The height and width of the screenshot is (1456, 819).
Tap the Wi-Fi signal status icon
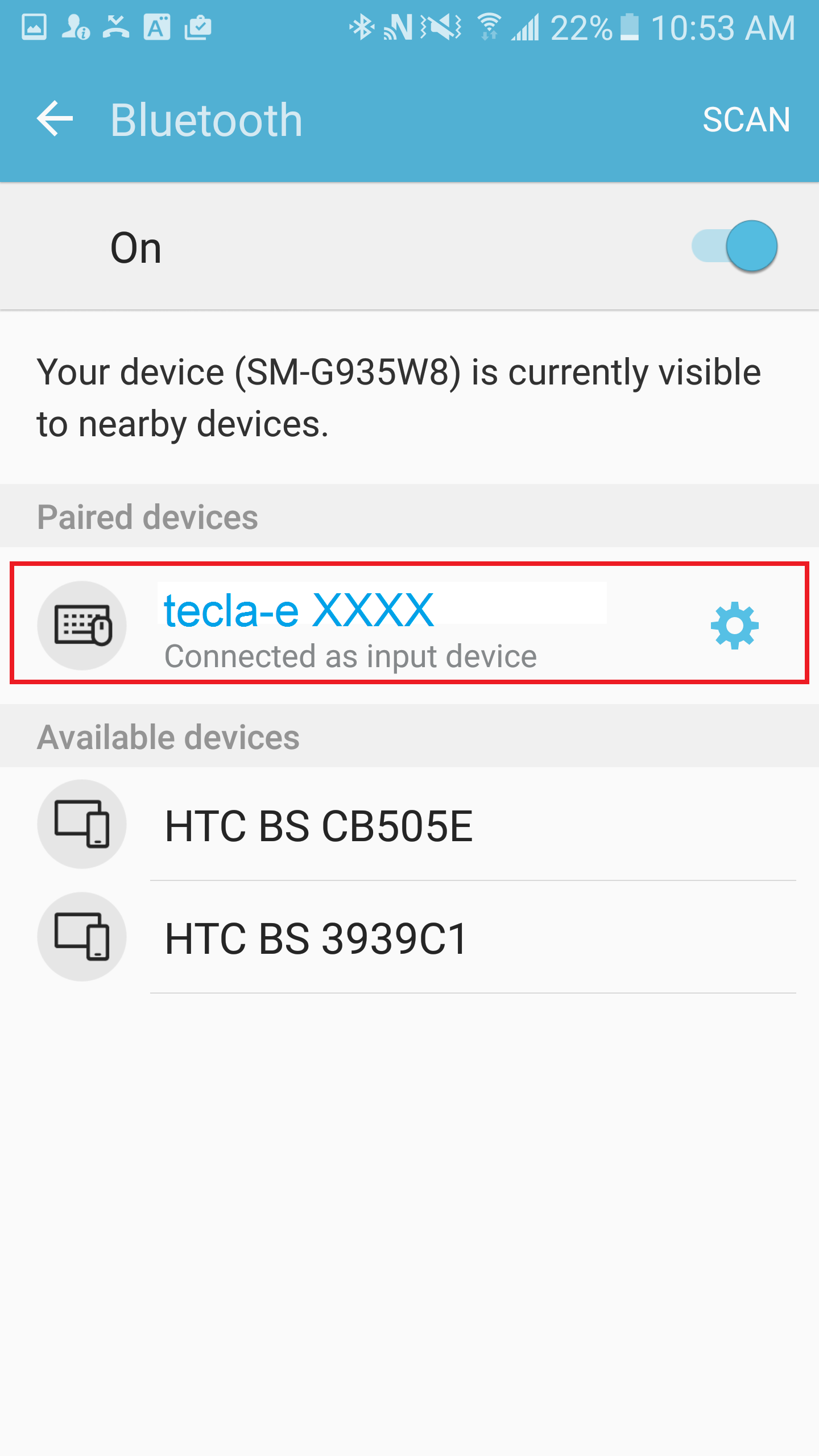point(489,27)
